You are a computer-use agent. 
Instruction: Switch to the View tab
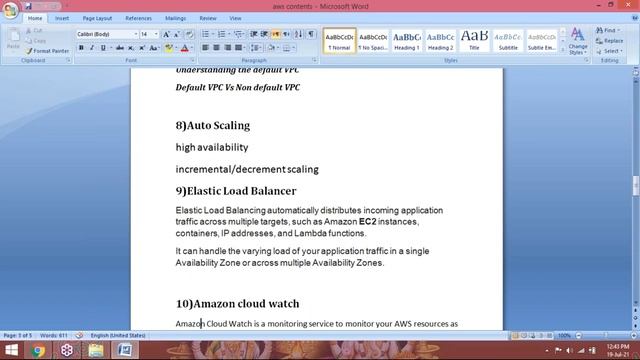(235, 18)
